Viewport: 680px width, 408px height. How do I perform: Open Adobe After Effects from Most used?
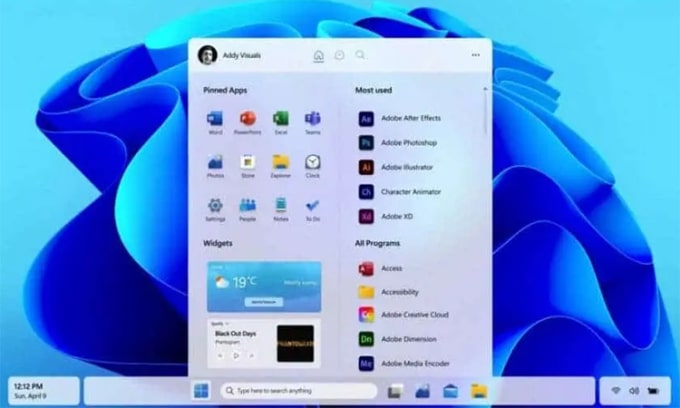pyautogui.click(x=399, y=118)
